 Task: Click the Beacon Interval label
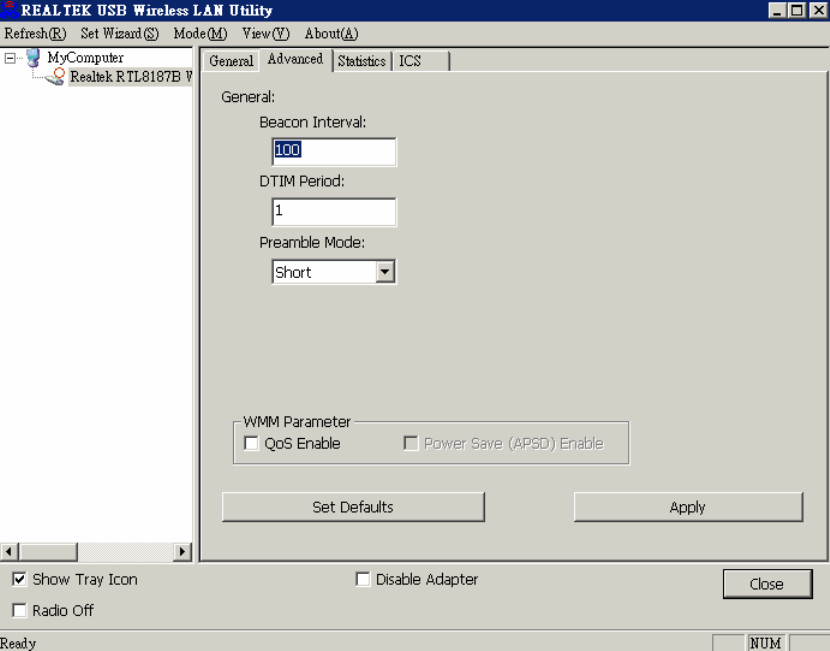(x=312, y=122)
